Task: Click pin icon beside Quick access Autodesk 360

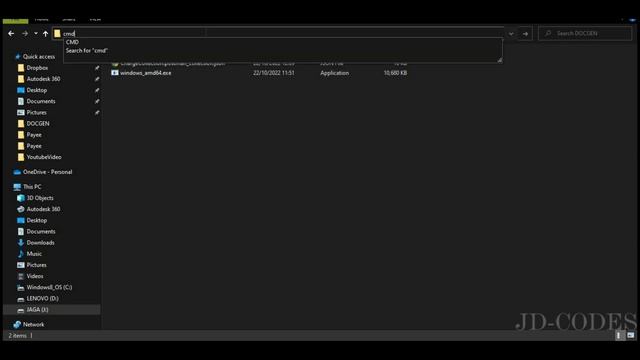Action: click(97, 79)
